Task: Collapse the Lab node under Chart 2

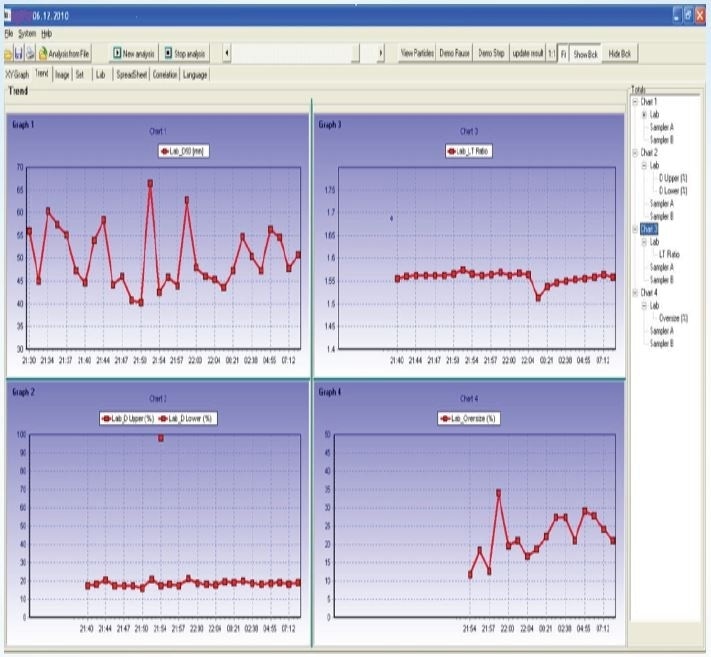Action: point(644,165)
